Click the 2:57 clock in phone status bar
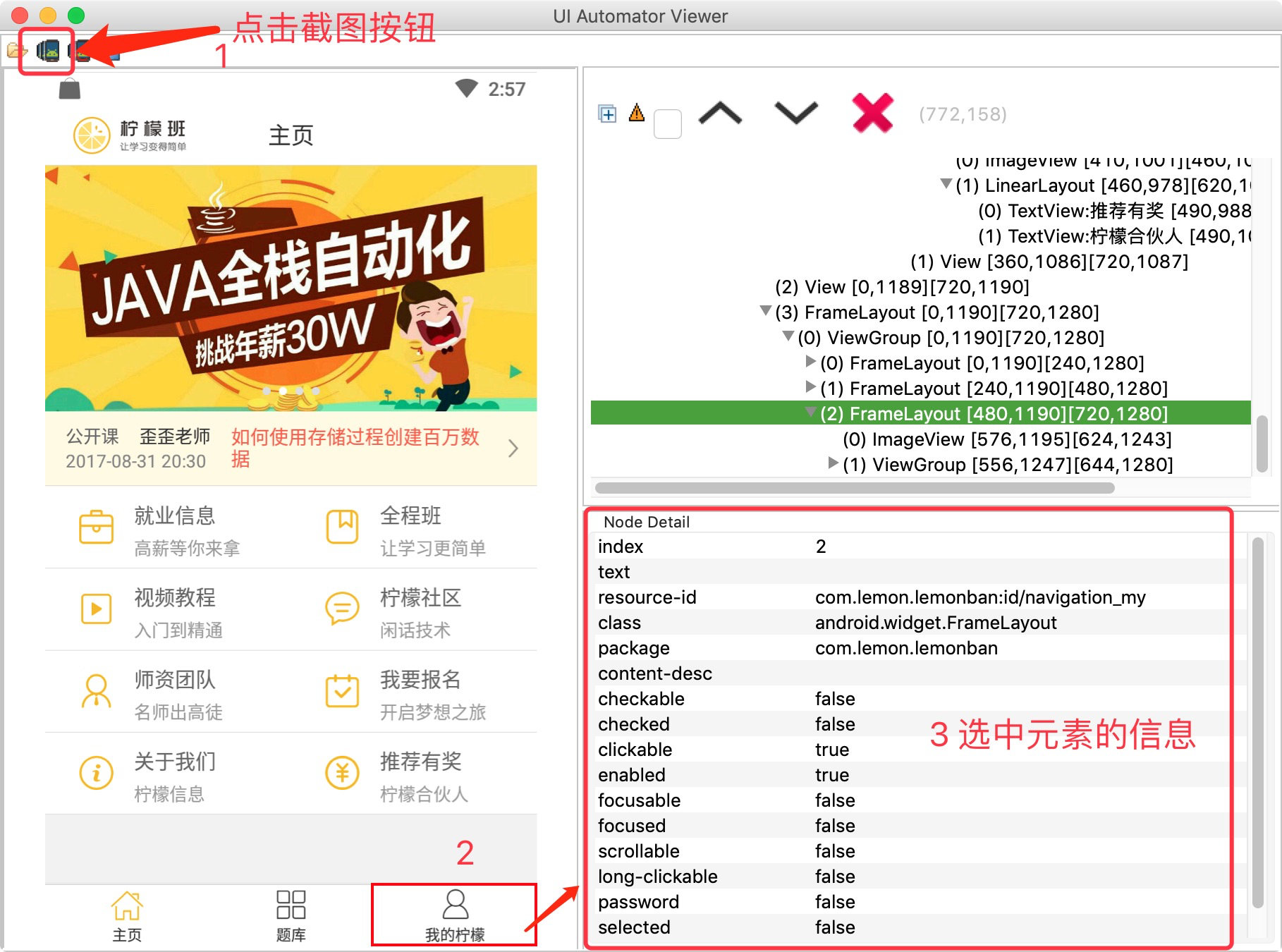1282x952 pixels. [506, 89]
